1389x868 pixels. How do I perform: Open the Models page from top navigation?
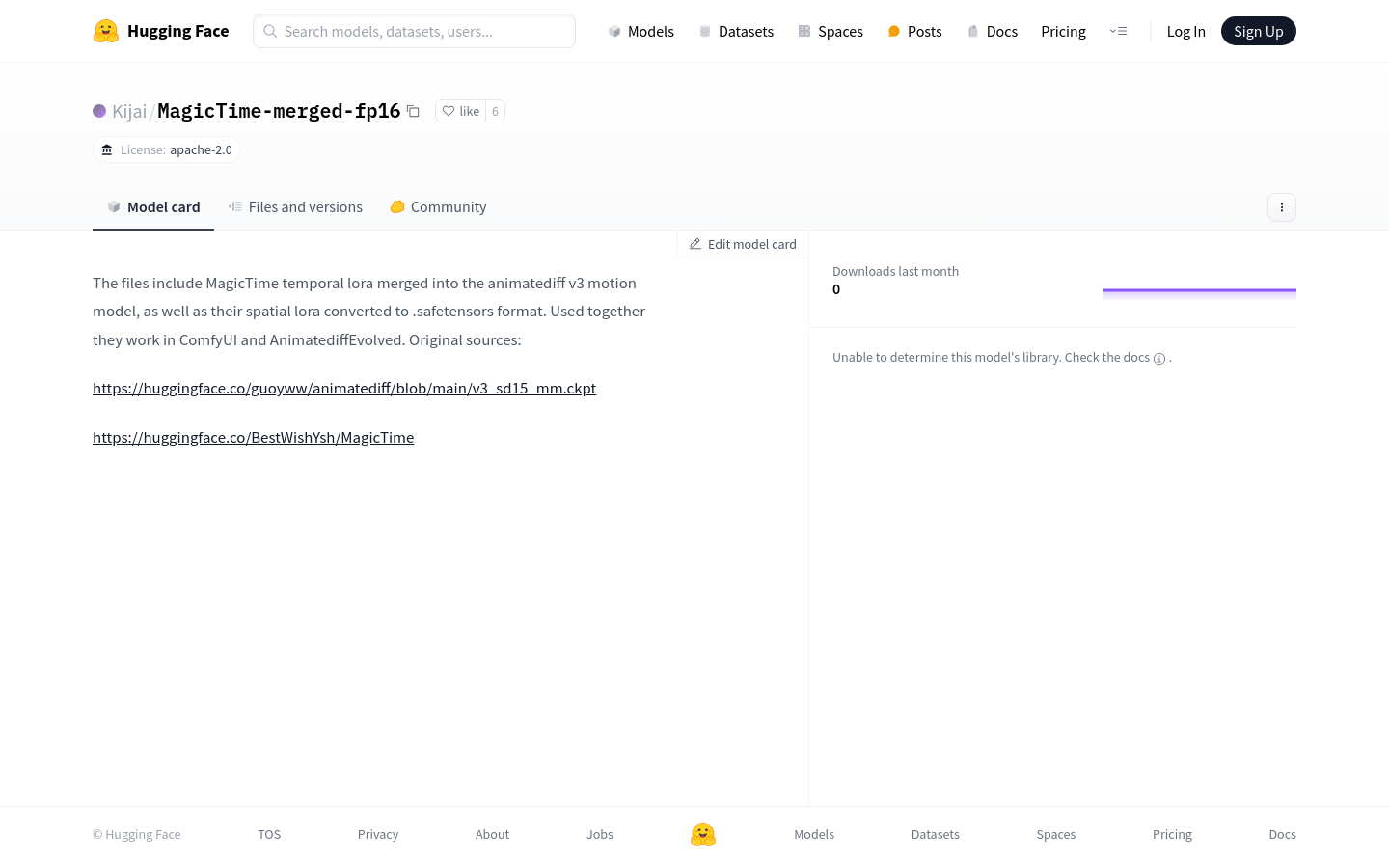tap(640, 31)
